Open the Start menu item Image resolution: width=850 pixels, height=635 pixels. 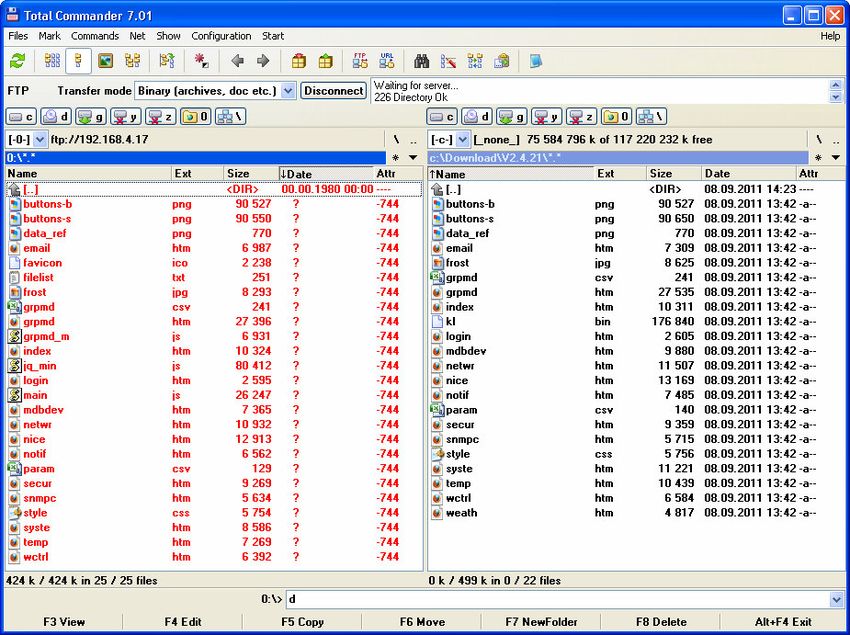(x=273, y=36)
